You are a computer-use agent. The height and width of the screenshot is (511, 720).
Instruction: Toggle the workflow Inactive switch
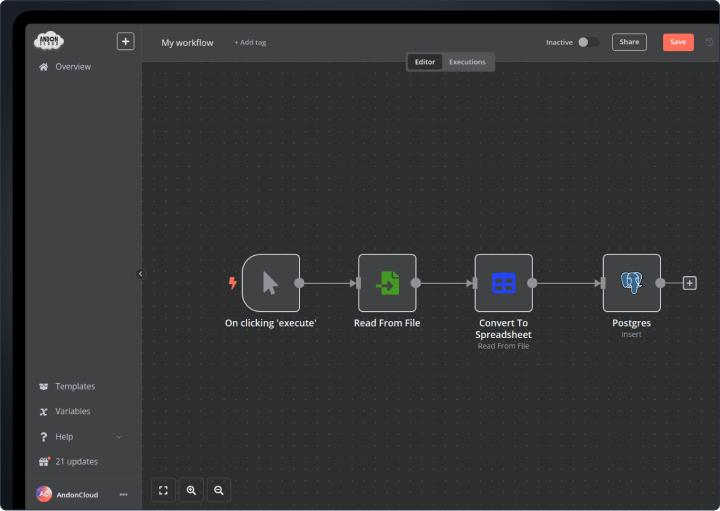589,42
